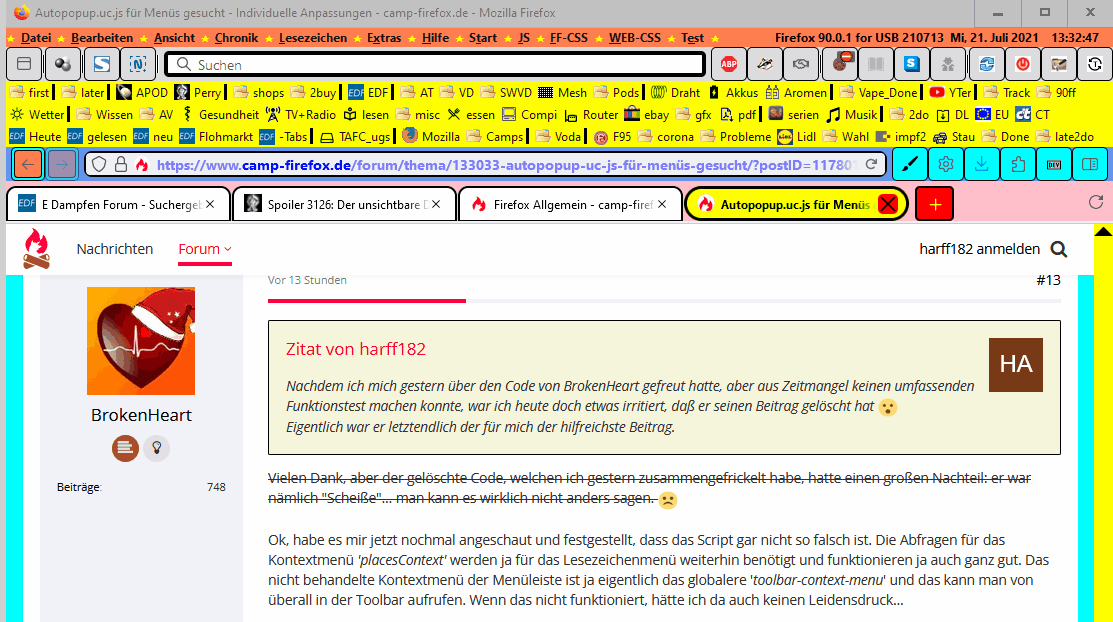This screenshot has width=1113, height=622.
Task: Go back with the orange arrow button
Action: pyautogui.click(x=28, y=164)
